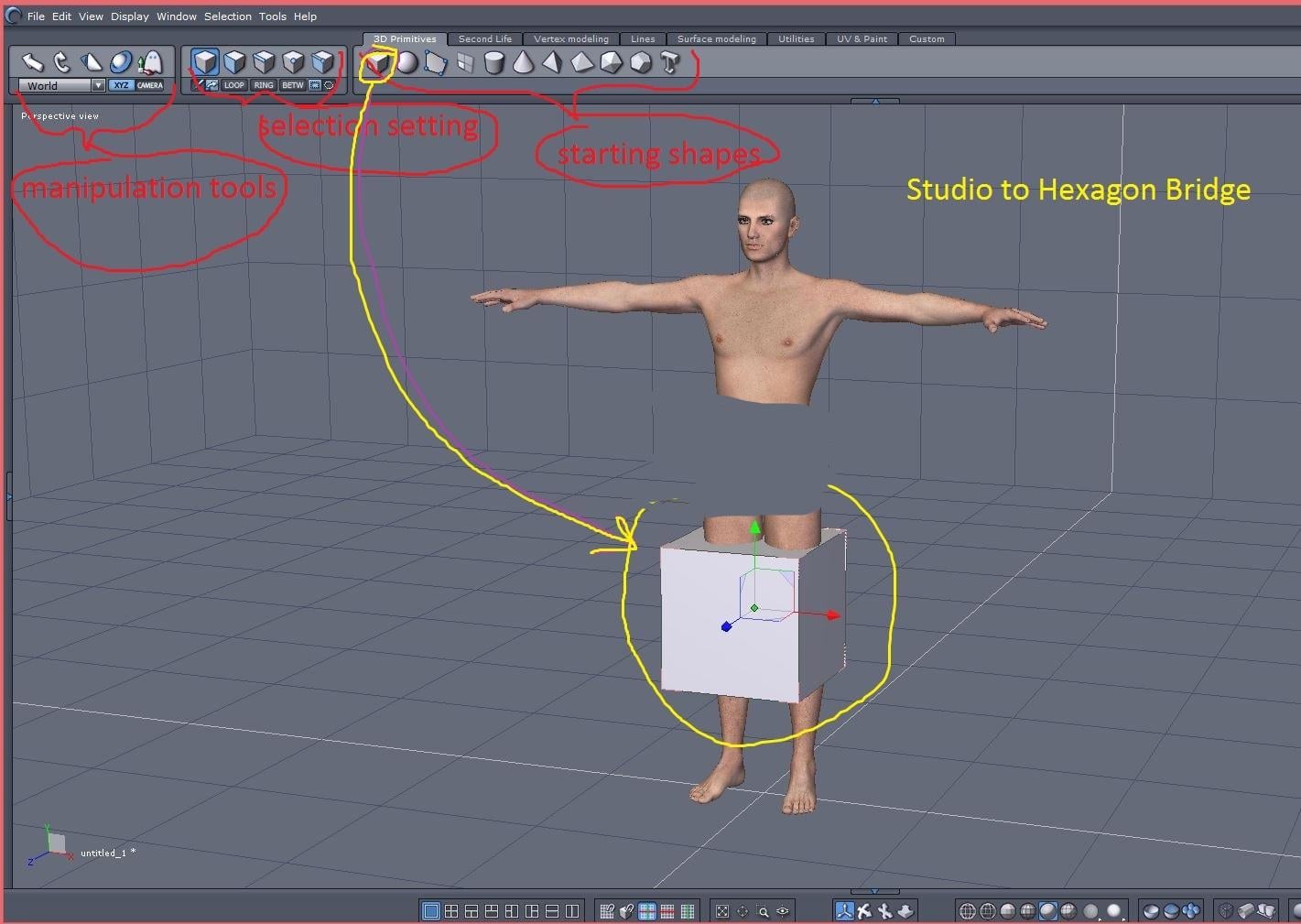Select wireframe globe display mode

(x=968, y=911)
